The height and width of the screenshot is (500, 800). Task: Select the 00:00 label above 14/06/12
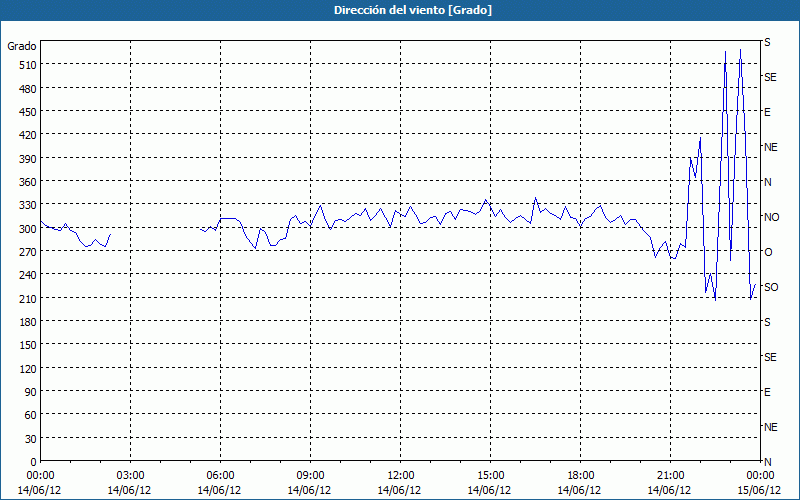pos(40,476)
